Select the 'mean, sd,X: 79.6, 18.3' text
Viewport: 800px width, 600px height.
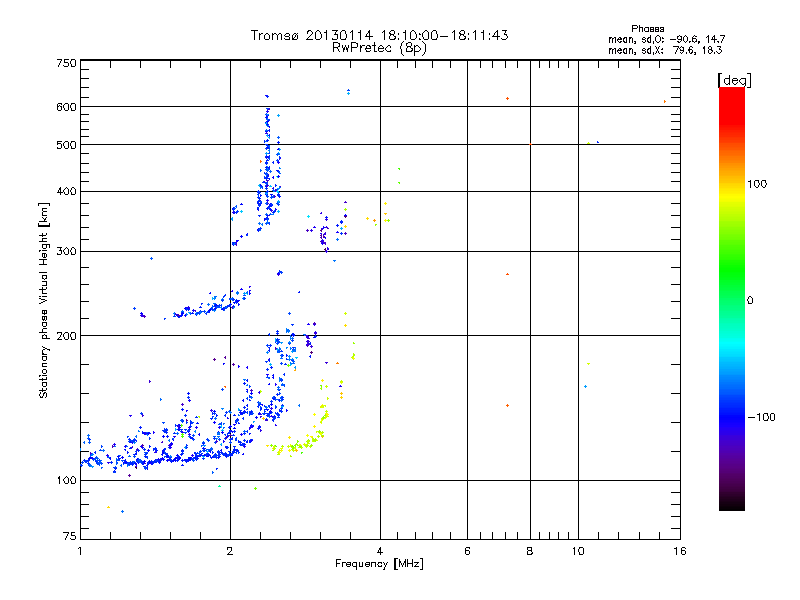665,50
